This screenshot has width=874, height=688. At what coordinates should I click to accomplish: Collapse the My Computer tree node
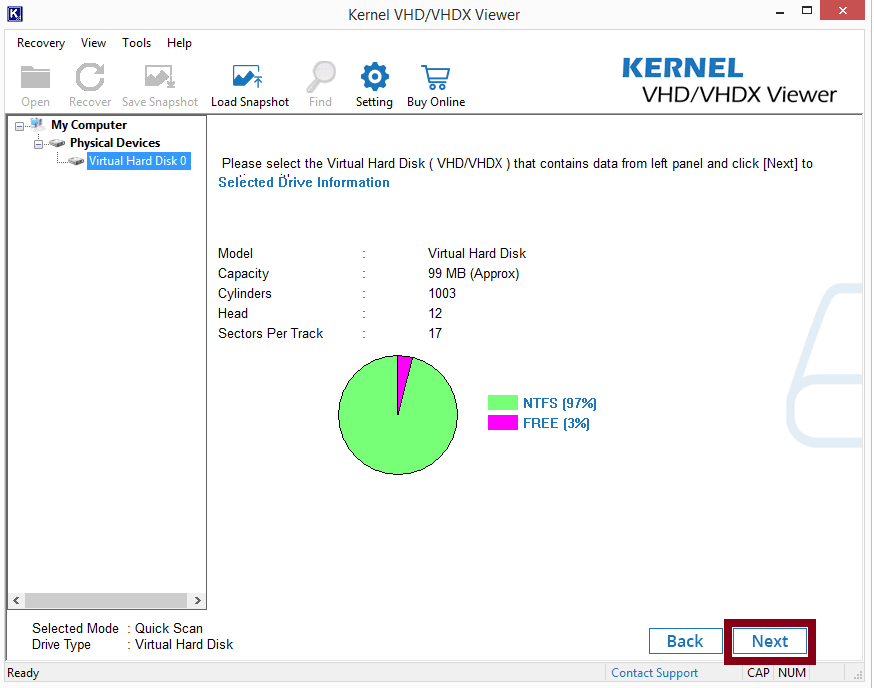[x=20, y=126]
